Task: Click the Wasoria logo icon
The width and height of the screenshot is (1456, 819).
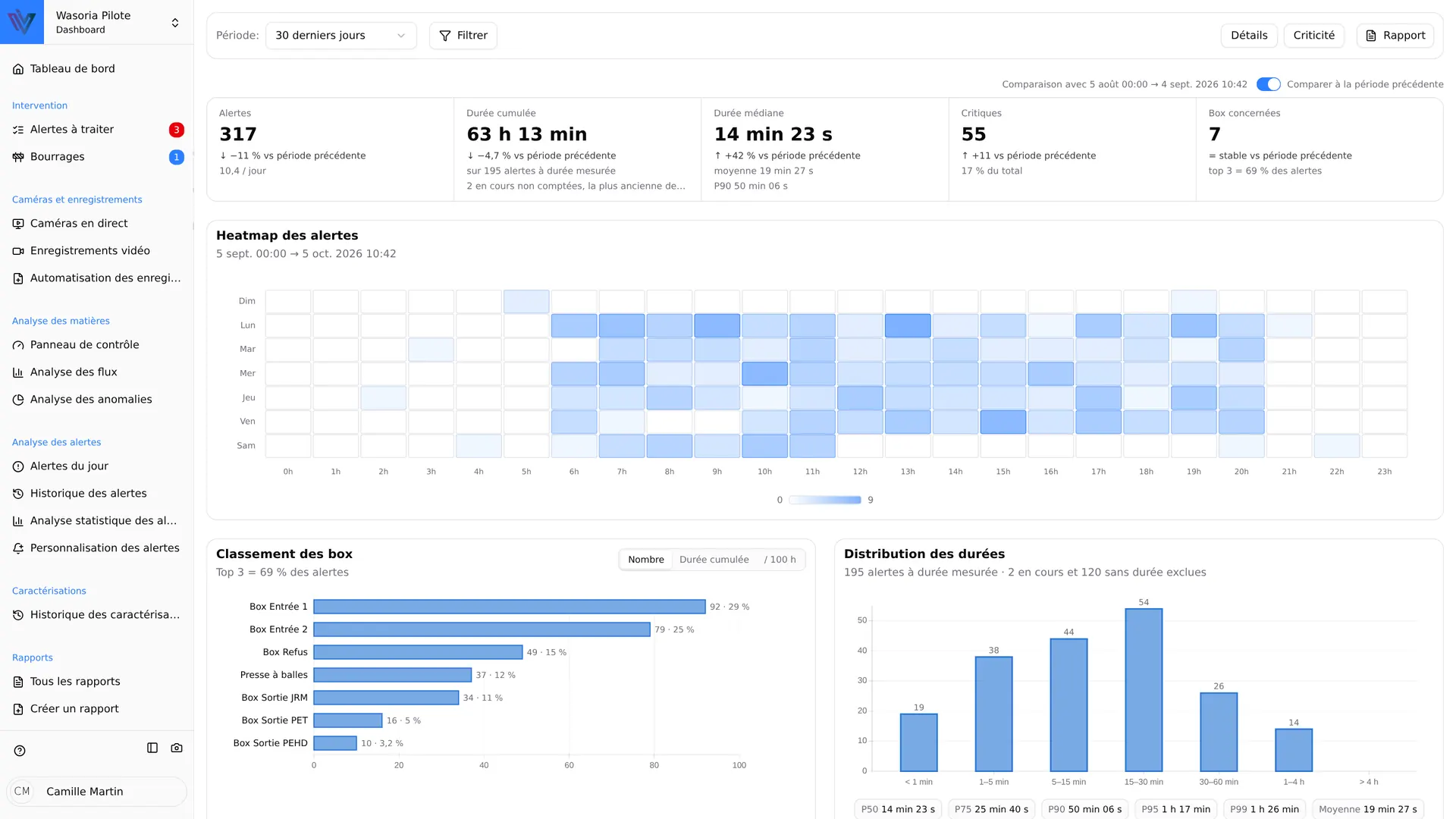Action: 22,22
